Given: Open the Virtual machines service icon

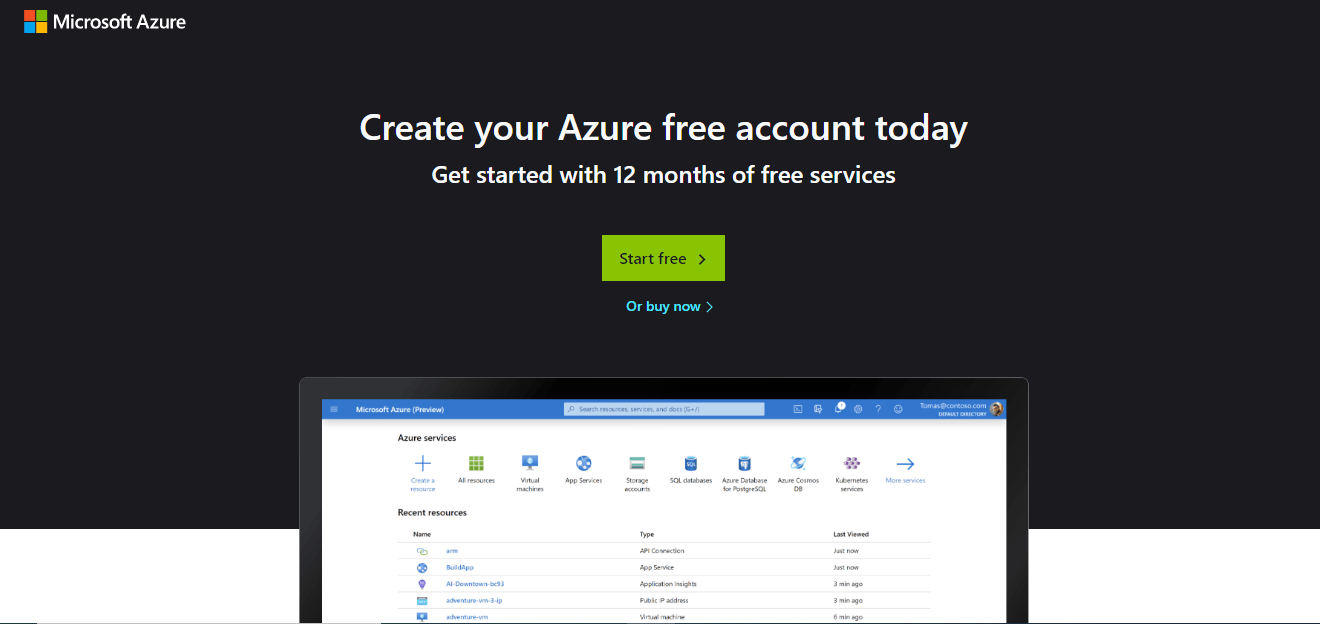Looking at the screenshot, I should (x=530, y=462).
